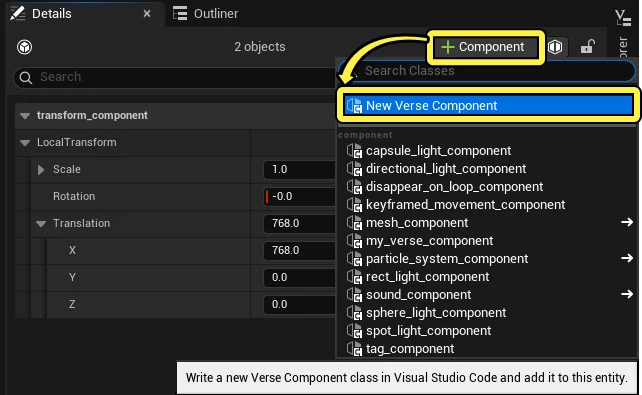Viewport: 642px width, 395px height.
Task: Click New Verse Component class icon
Action: pyautogui.click(x=355, y=106)
